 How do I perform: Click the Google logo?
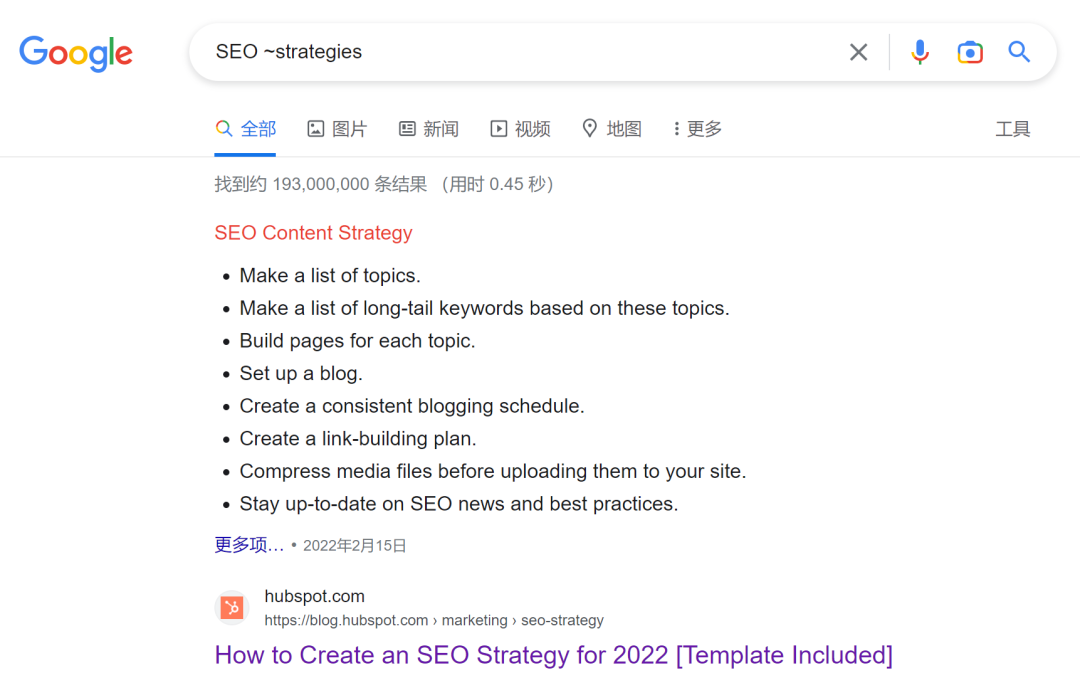point(76,53)
